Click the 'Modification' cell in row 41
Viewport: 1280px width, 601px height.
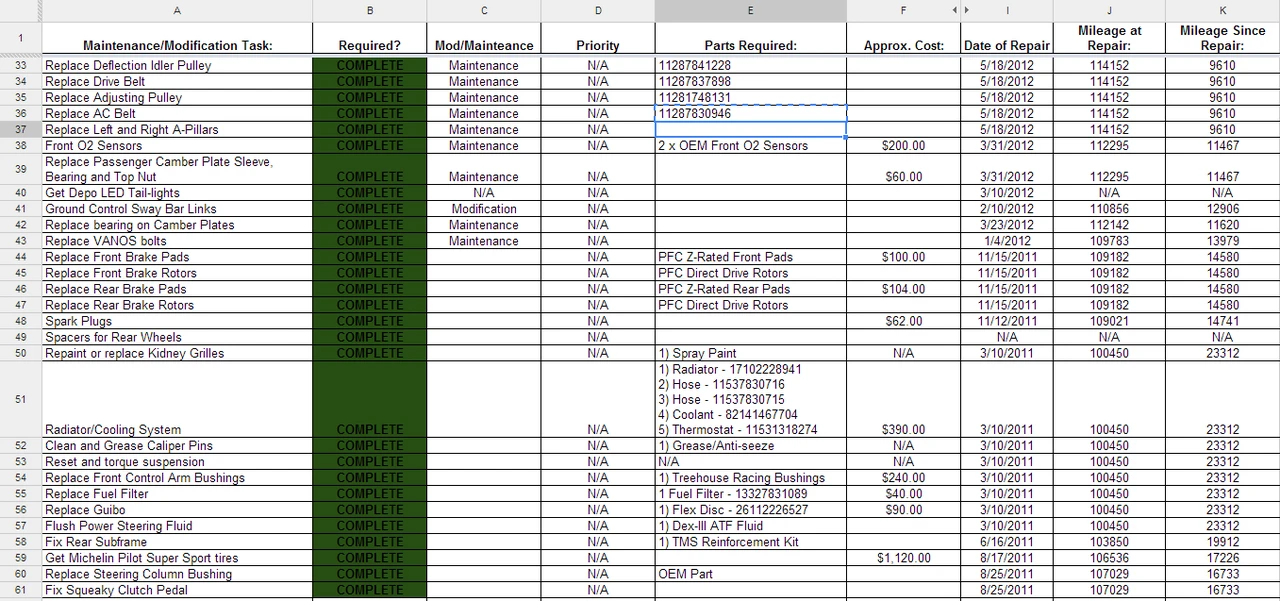coord(484,209)
